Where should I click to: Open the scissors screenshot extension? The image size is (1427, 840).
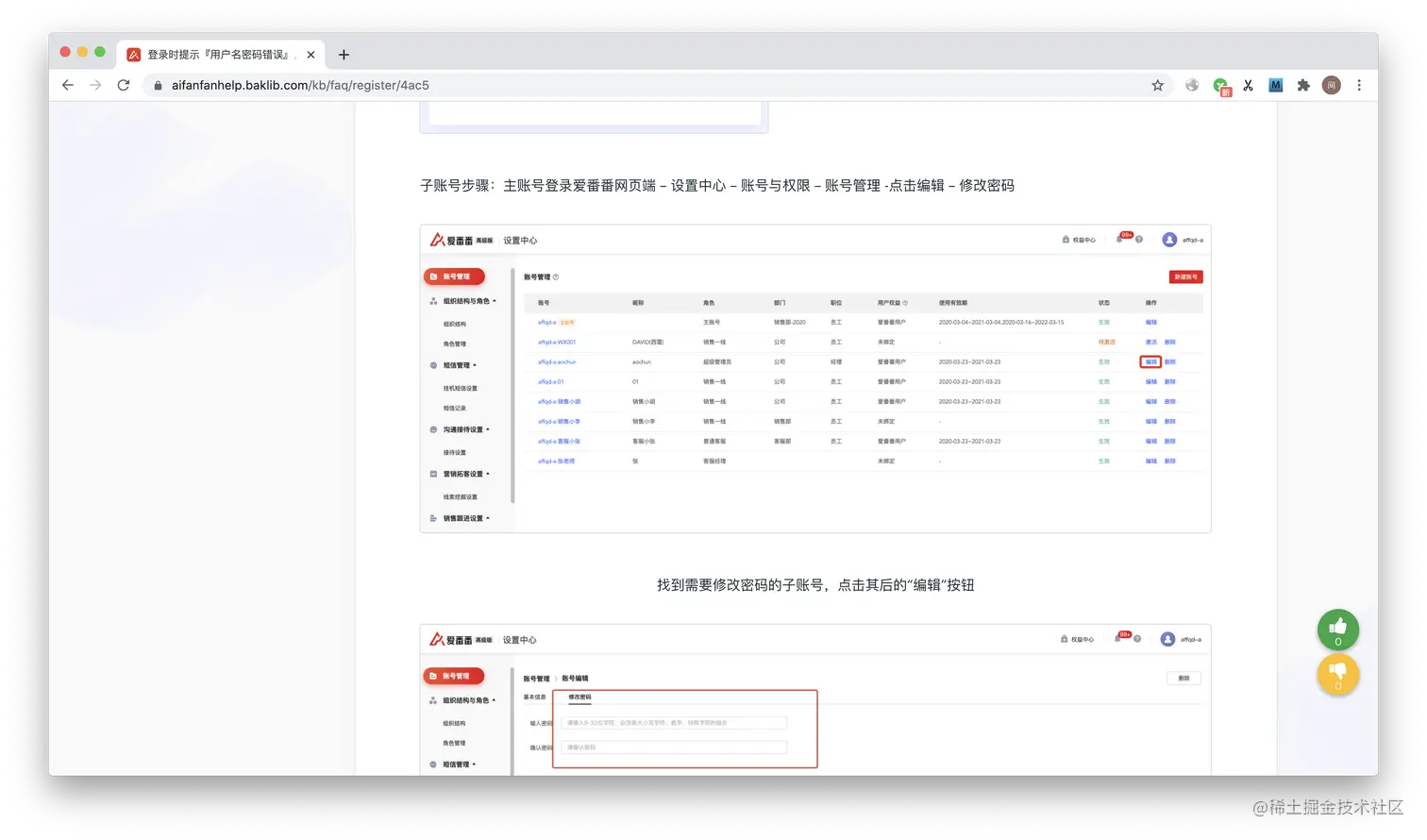pyautogui.click(x=1248, y=85)
